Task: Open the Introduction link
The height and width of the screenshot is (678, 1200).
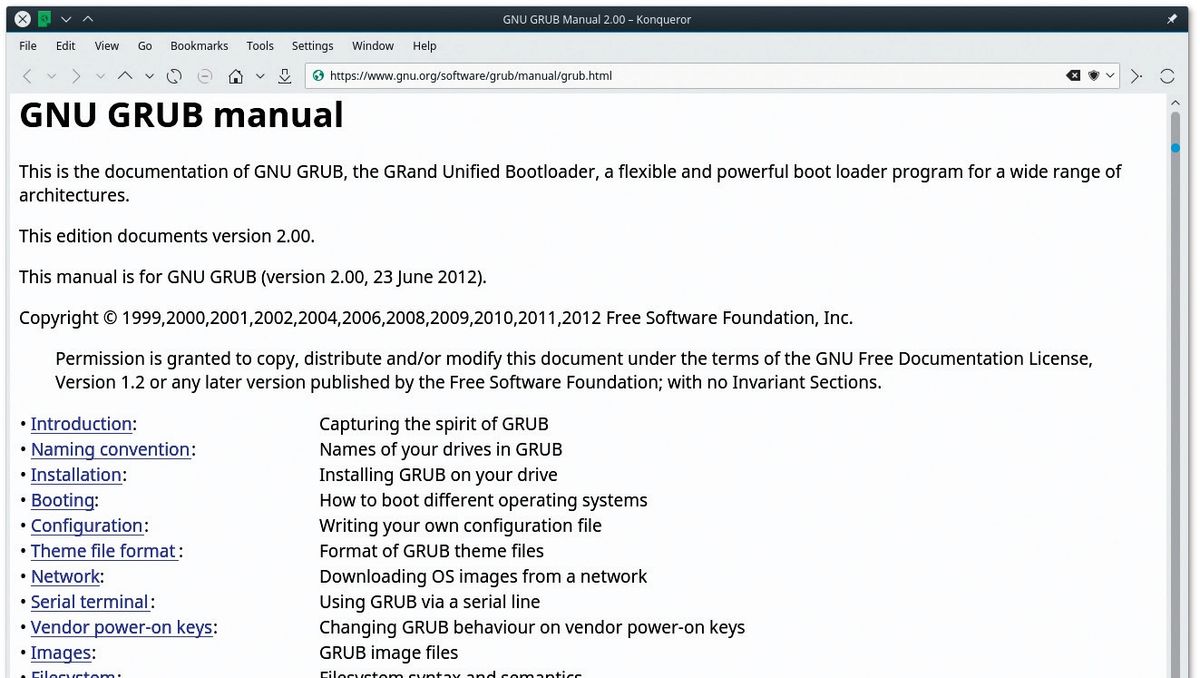Action: pyautogui.click(x=80, y=423)
